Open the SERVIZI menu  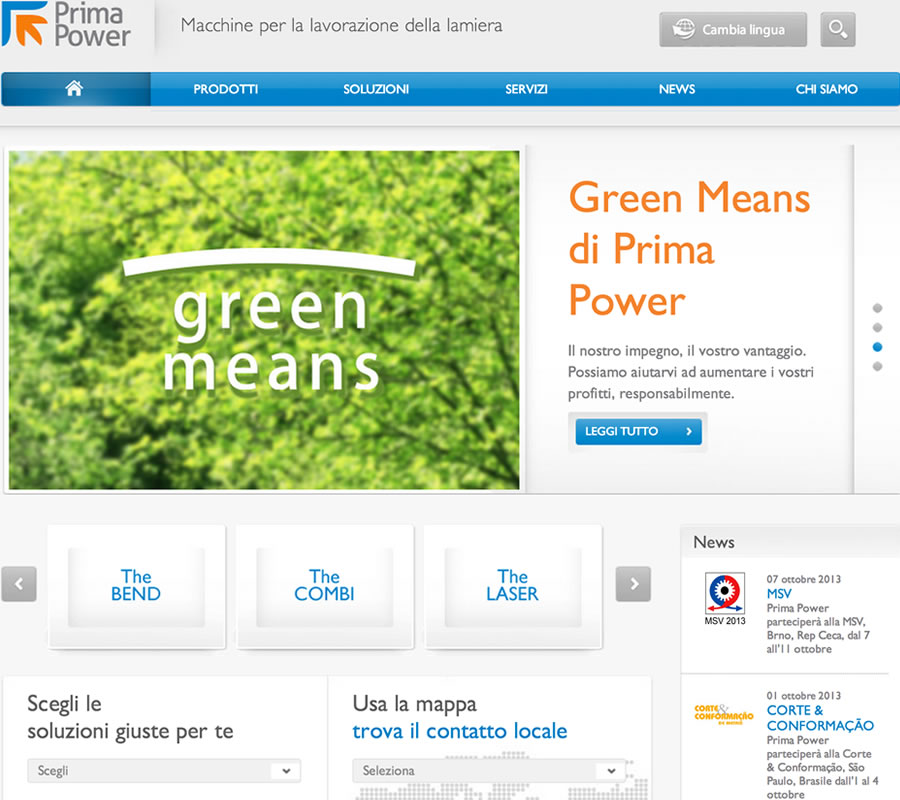click(x=526, y=89)
